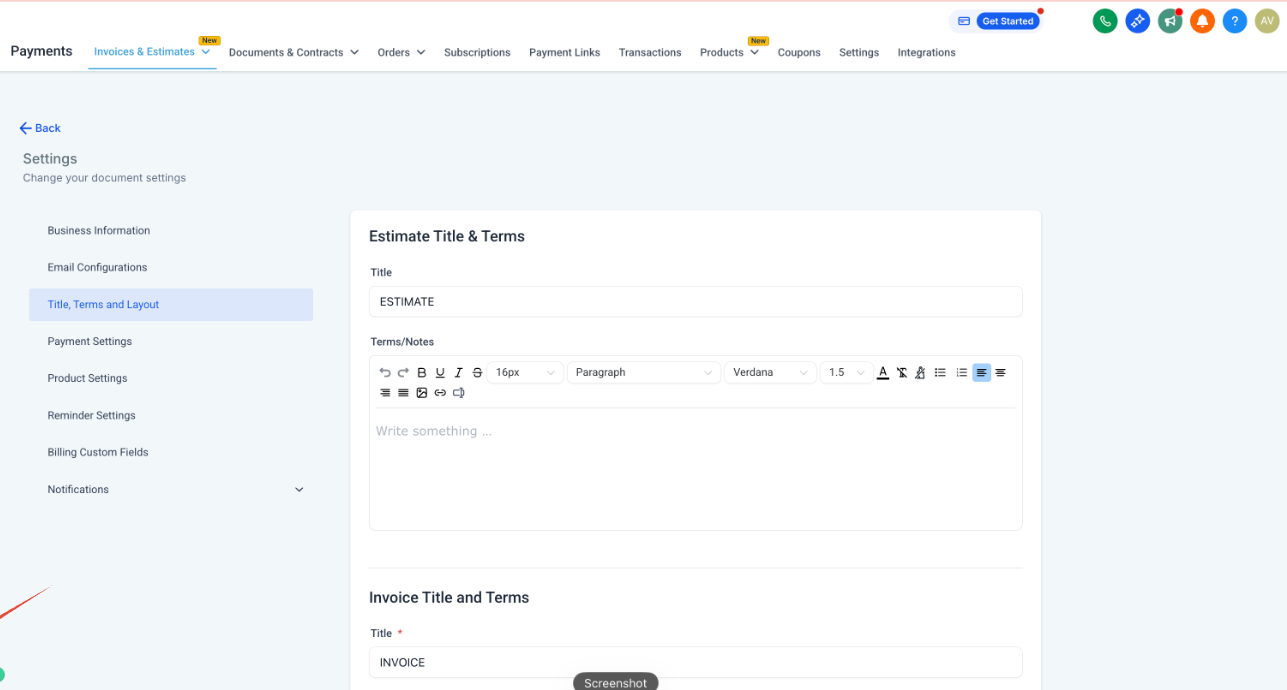Viewport: 1287px width, 690px height.
Task: Click the ESTIMATE title input field
Action: [696, 302]
